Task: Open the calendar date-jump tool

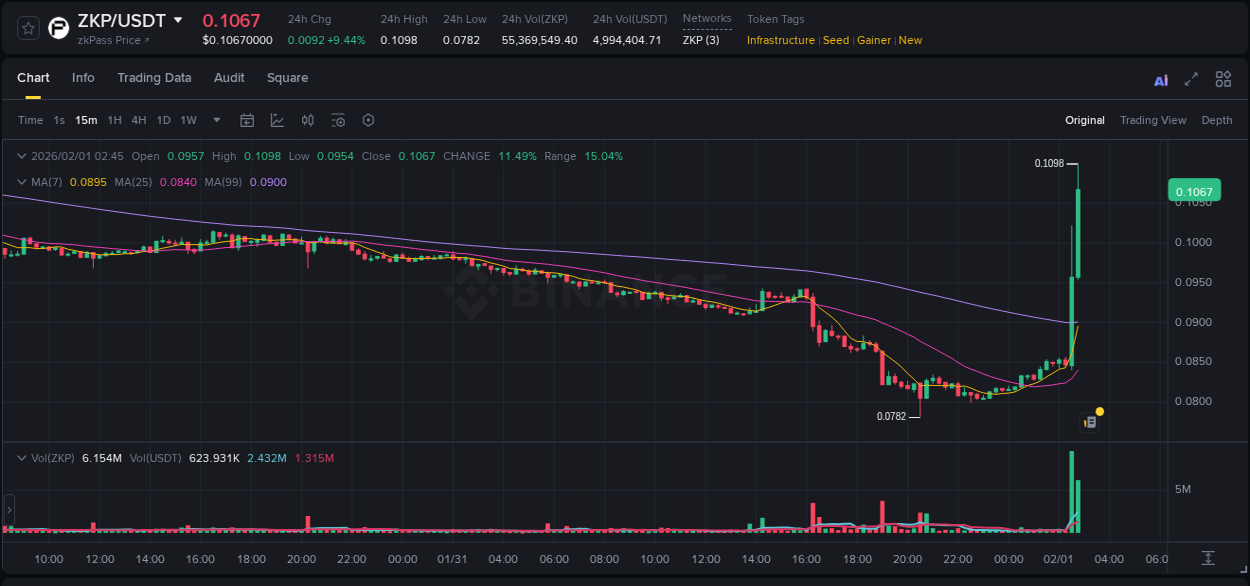Action: [247, 120]
